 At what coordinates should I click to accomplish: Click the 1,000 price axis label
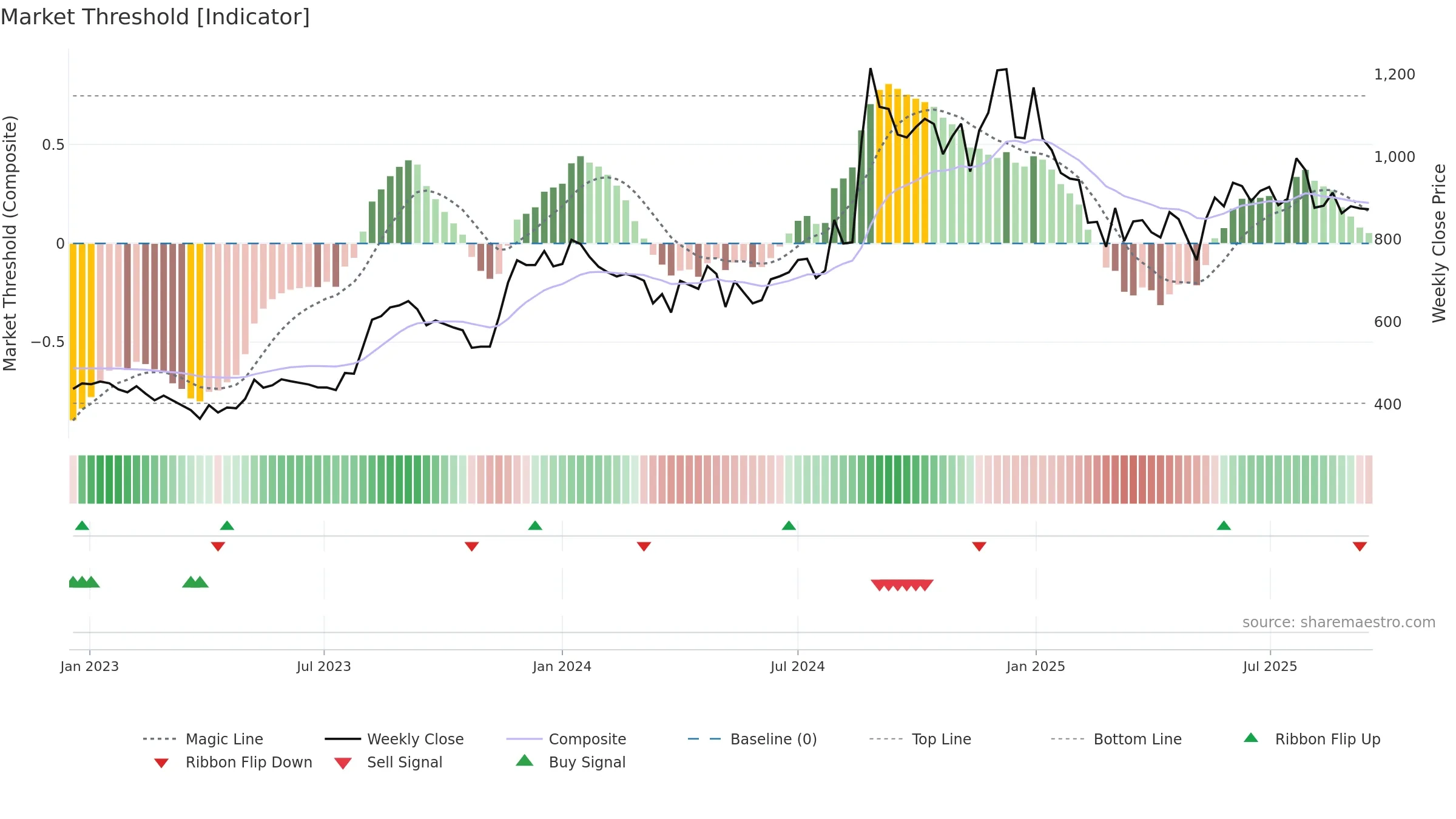tap(1395, 157)
